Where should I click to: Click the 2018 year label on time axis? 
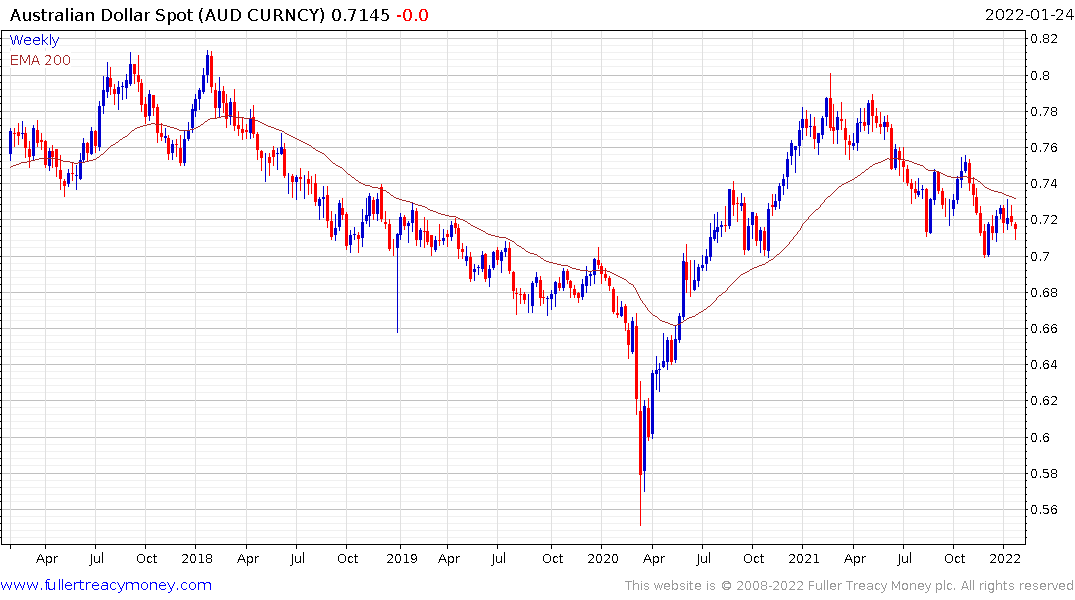point(197,559)
